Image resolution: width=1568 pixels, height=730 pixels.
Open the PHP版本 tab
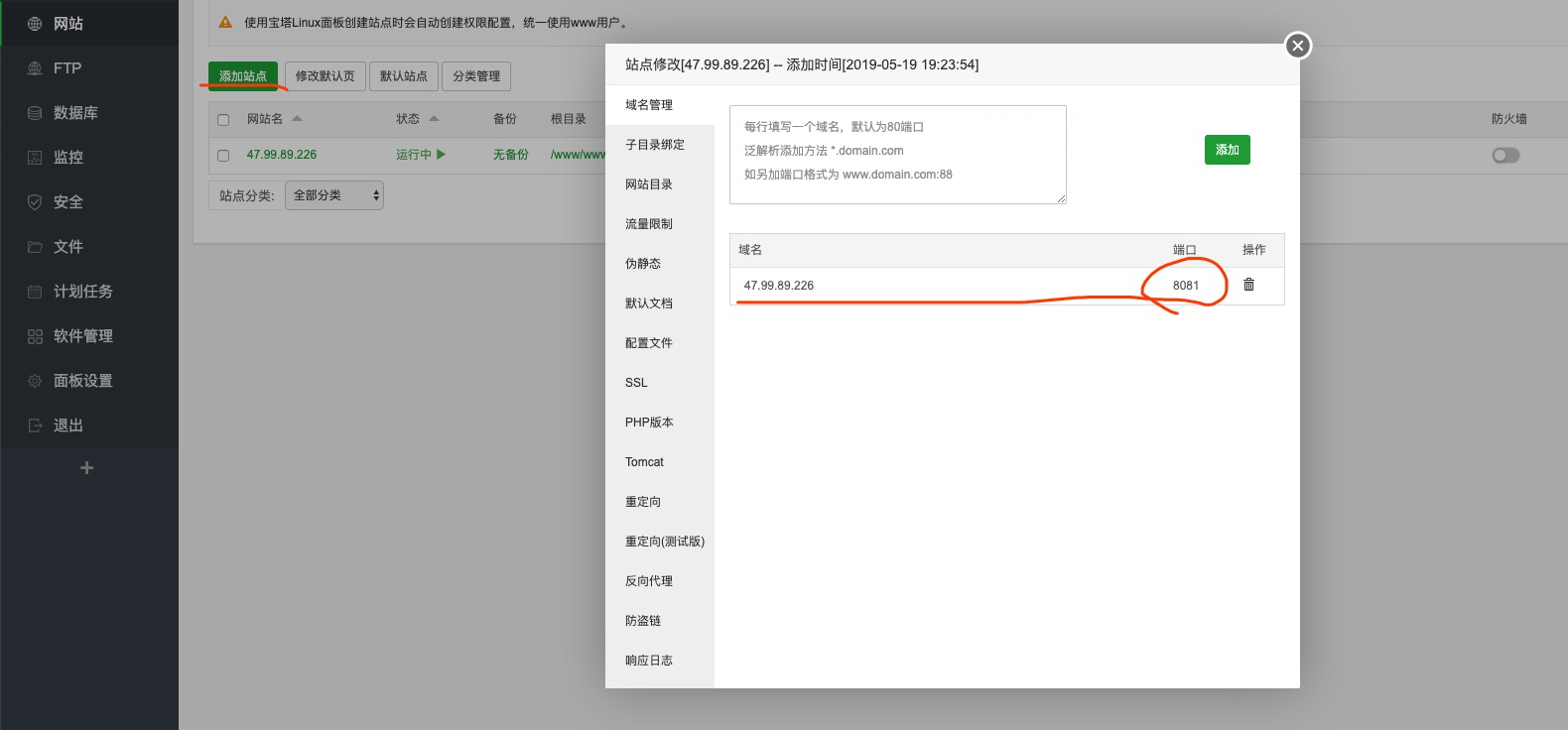click(x=660, y=423)
